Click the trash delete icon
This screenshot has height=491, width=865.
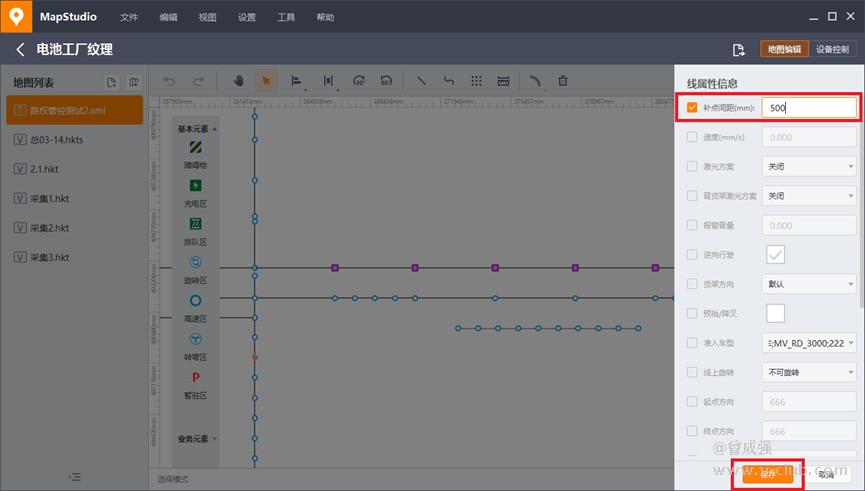pyautogui.click(x=563, y=81)
